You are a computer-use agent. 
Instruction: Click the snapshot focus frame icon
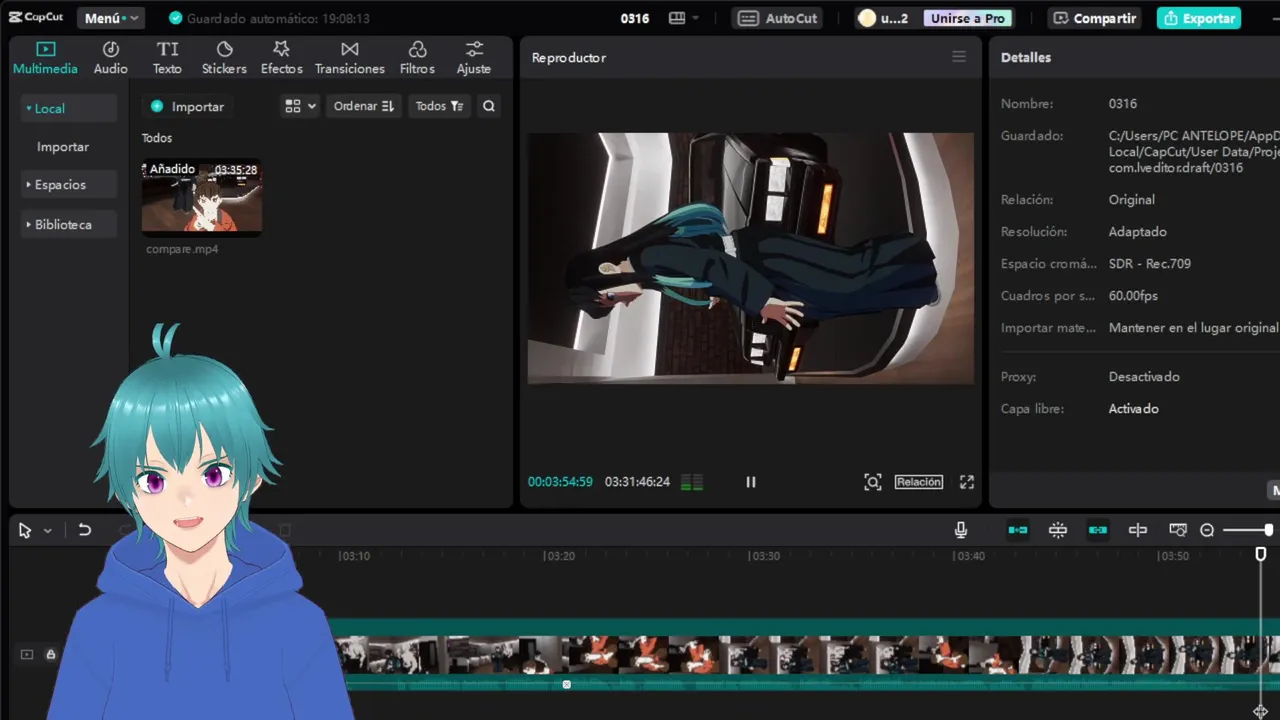pos(873,482)
